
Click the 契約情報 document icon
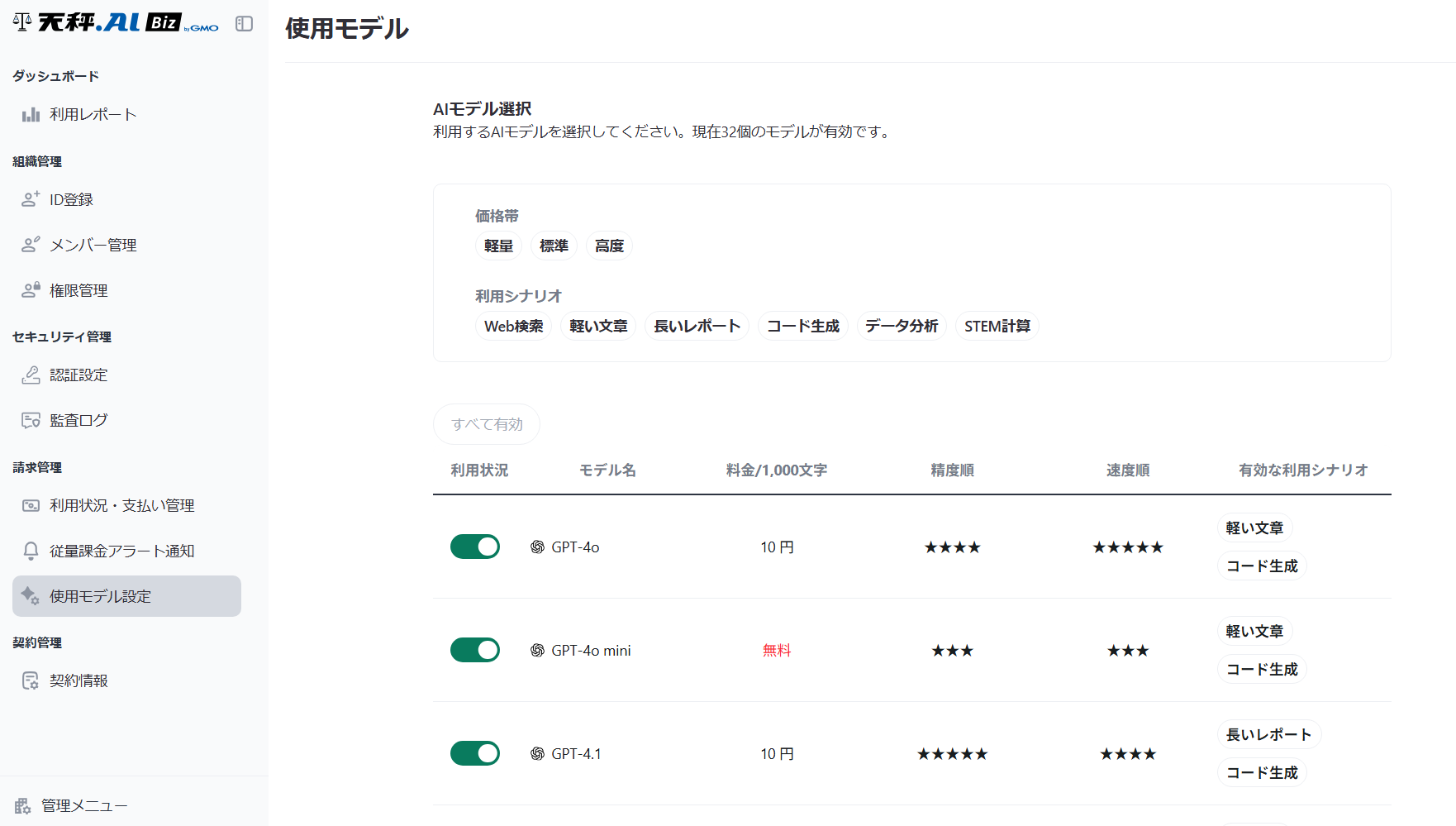tap(31, 680)
